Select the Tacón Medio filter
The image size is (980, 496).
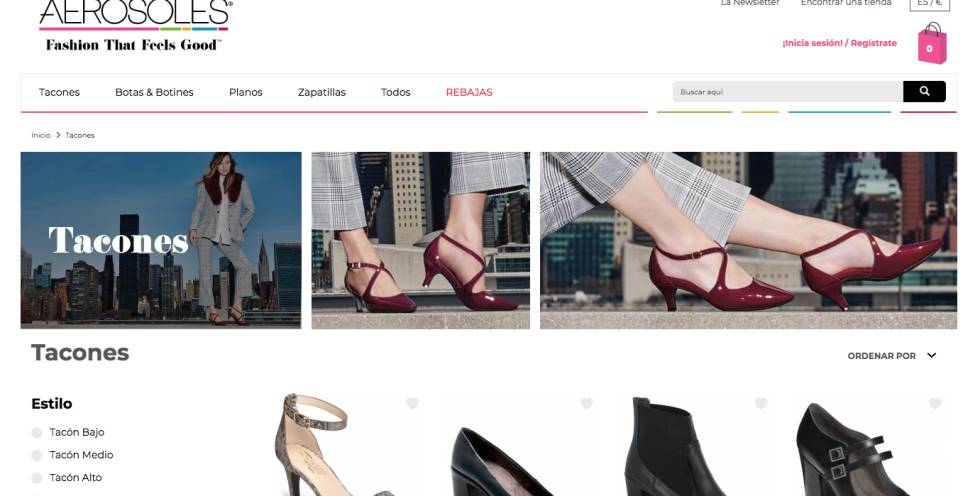coord(37,455)
